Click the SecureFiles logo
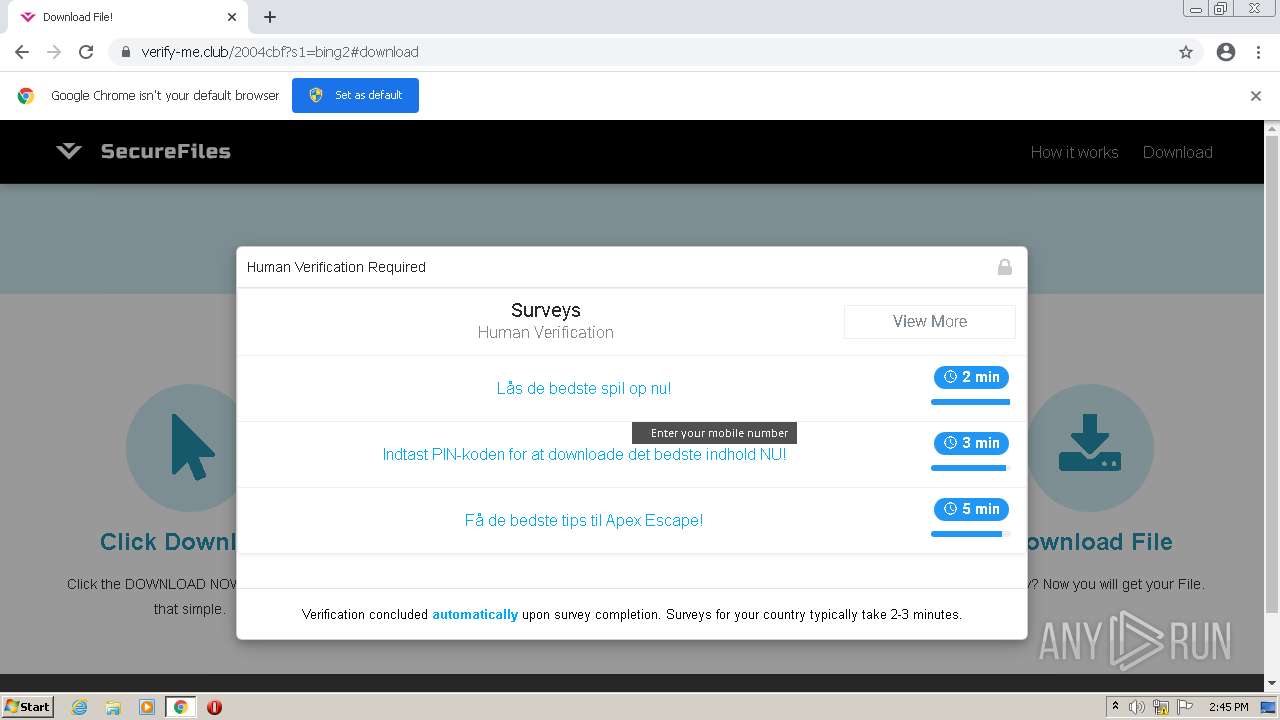The height and width of the screenshot is (720, 1280). click(143, 152)
